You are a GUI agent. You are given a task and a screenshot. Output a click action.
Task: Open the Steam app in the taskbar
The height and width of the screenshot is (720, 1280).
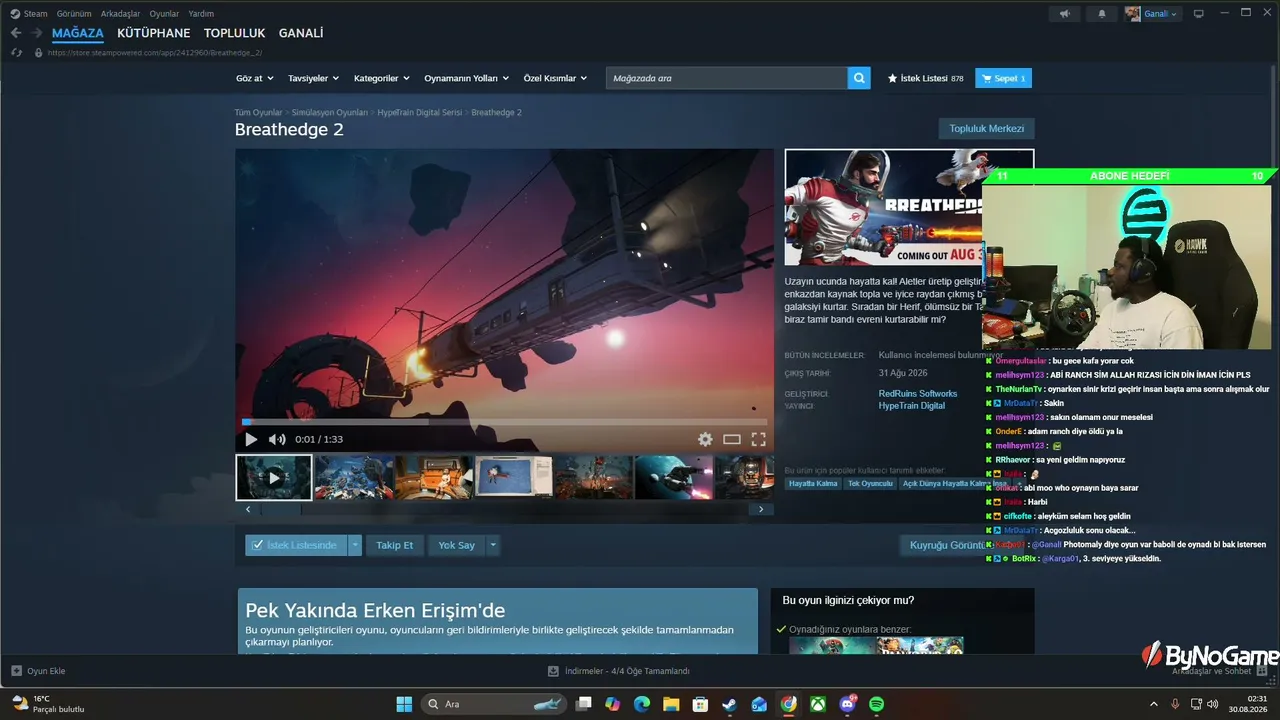[x=730, y=704]
